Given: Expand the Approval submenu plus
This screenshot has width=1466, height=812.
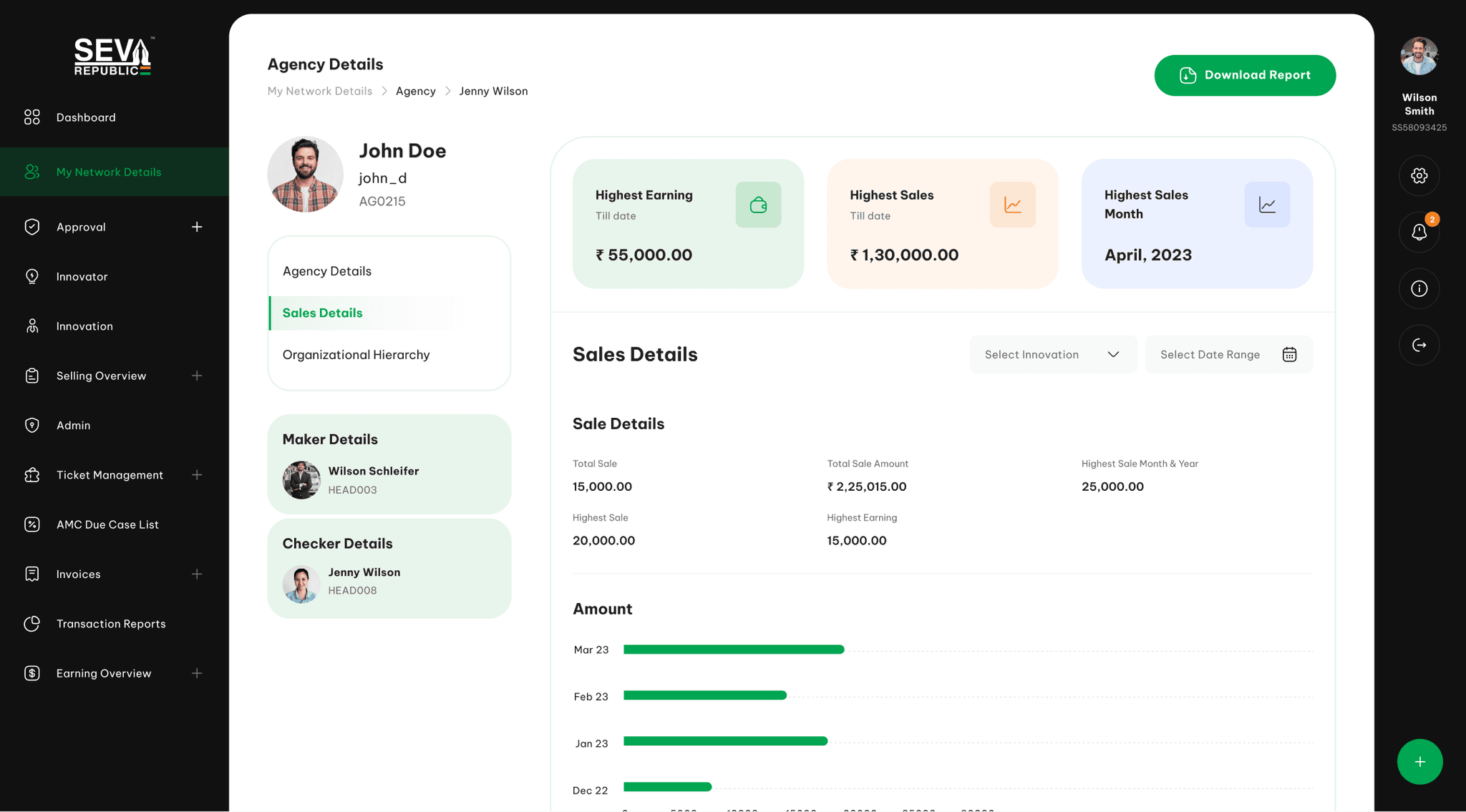Looking at the screenshot, I should pyautogui.click(x=197, y=227).
